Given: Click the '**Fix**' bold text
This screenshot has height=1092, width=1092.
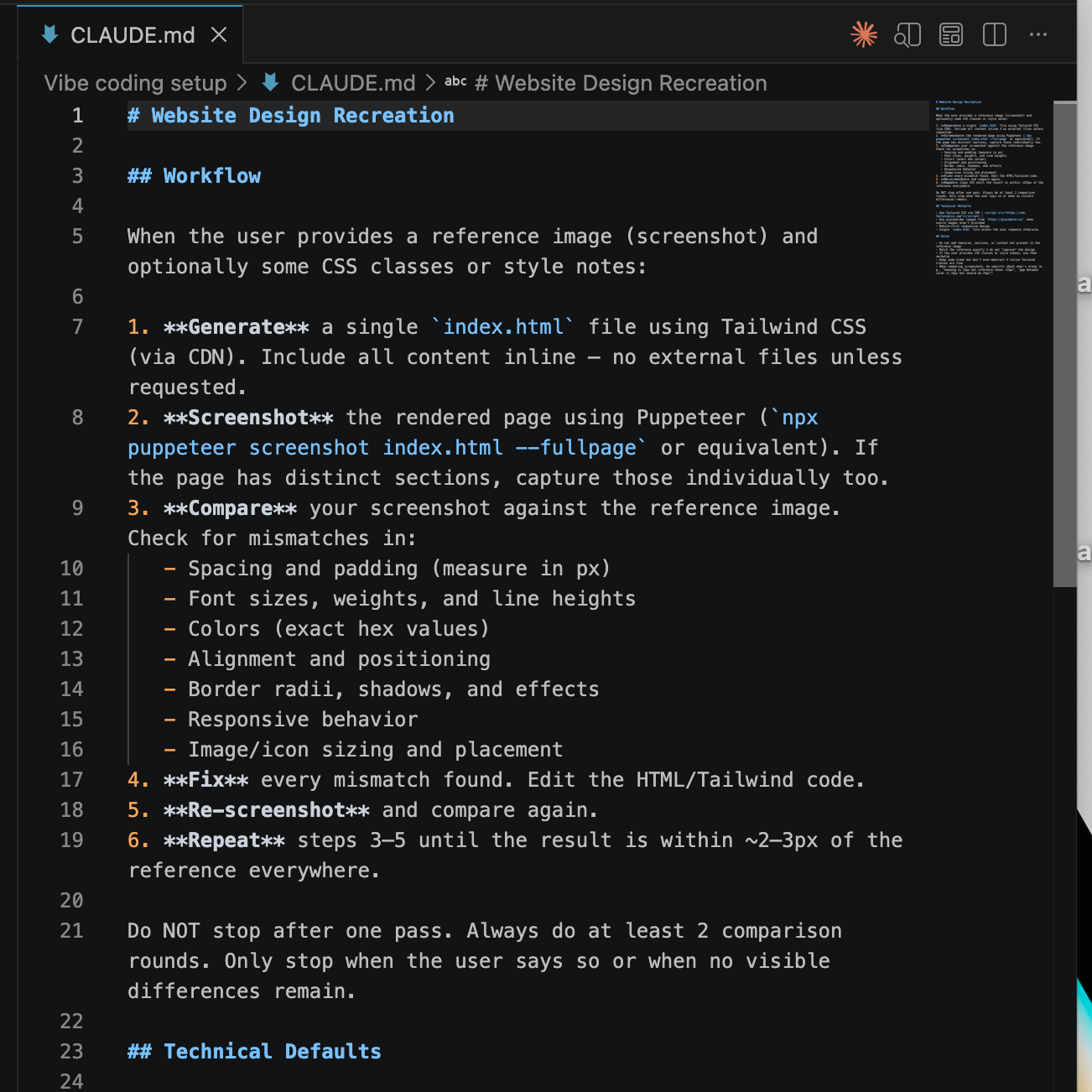Looking at the screenshot, I should [206, 780].
